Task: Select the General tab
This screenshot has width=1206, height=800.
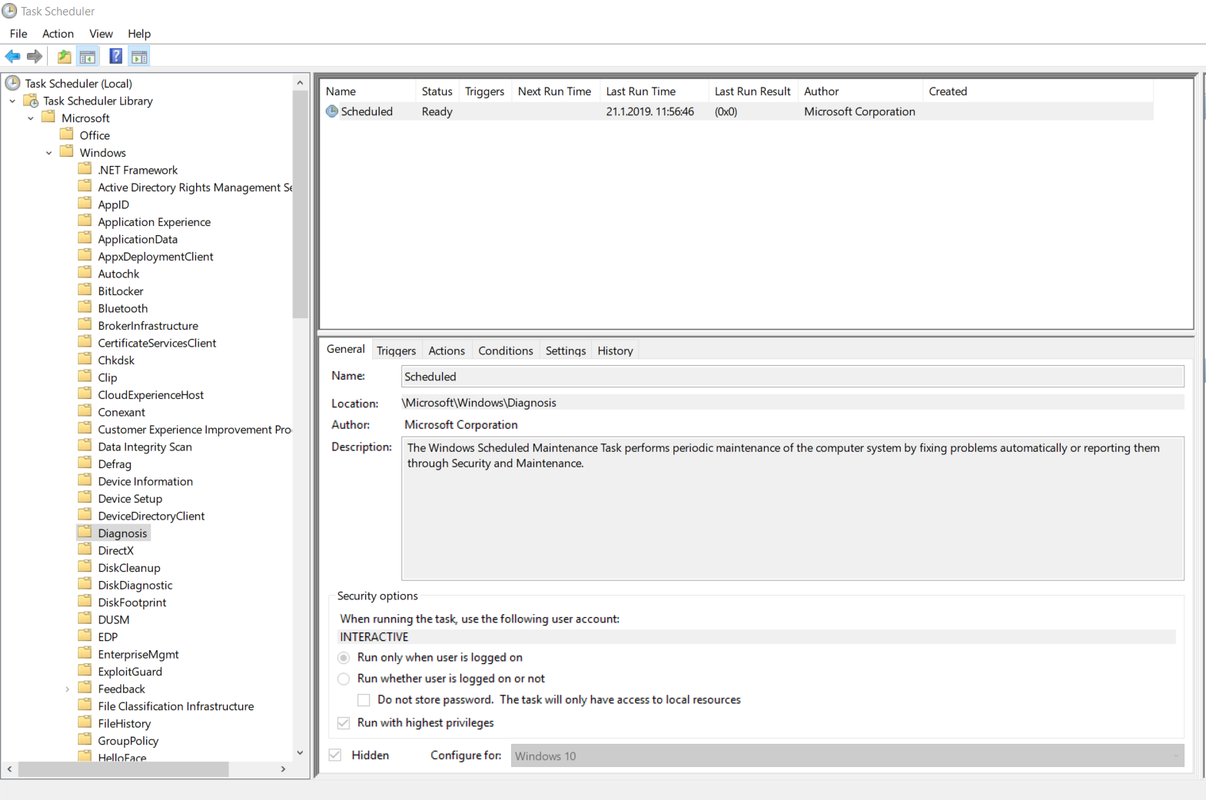Action: tap(345, 349)
